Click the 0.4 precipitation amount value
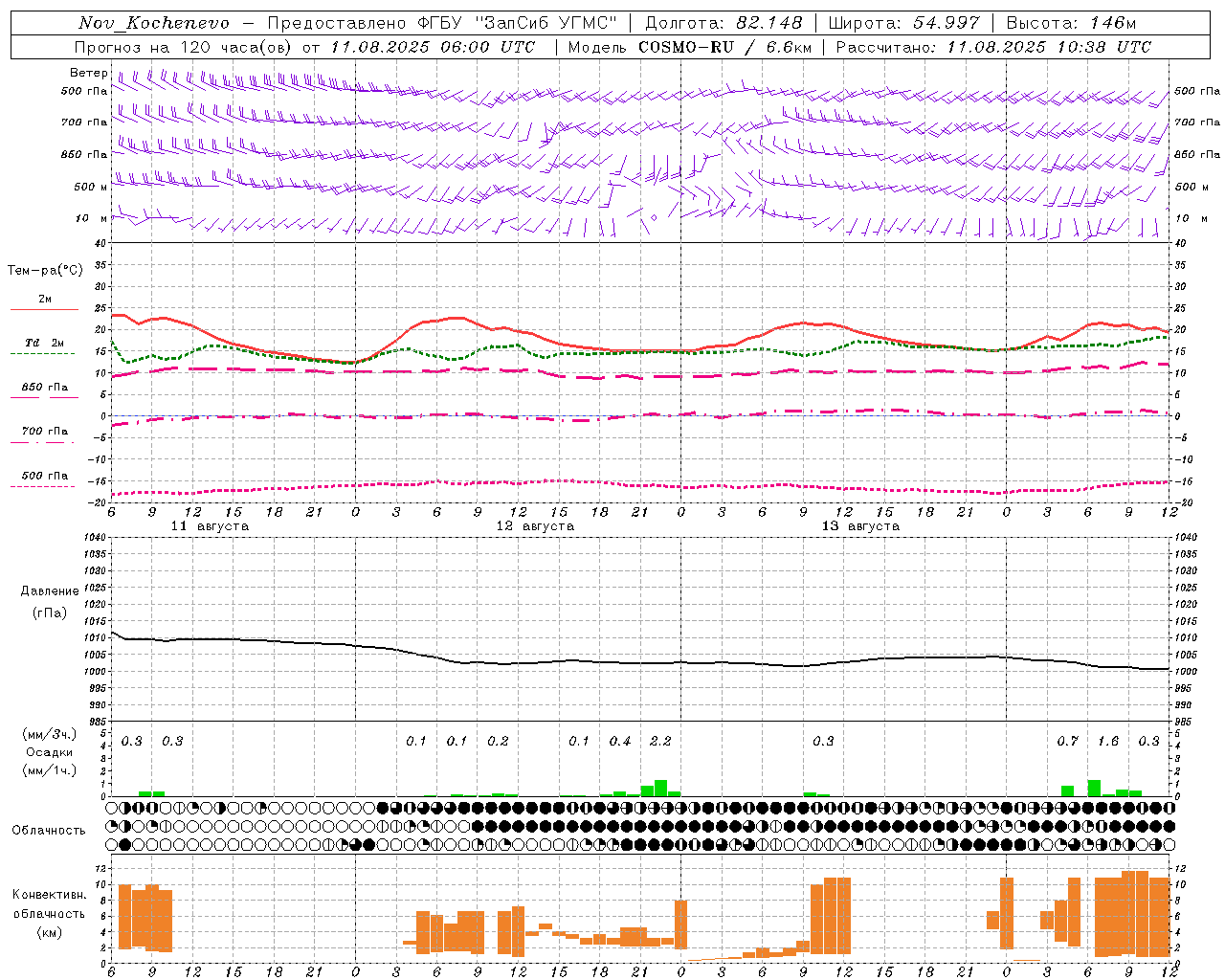The image size is (1225, 980). tap(620, 741)
